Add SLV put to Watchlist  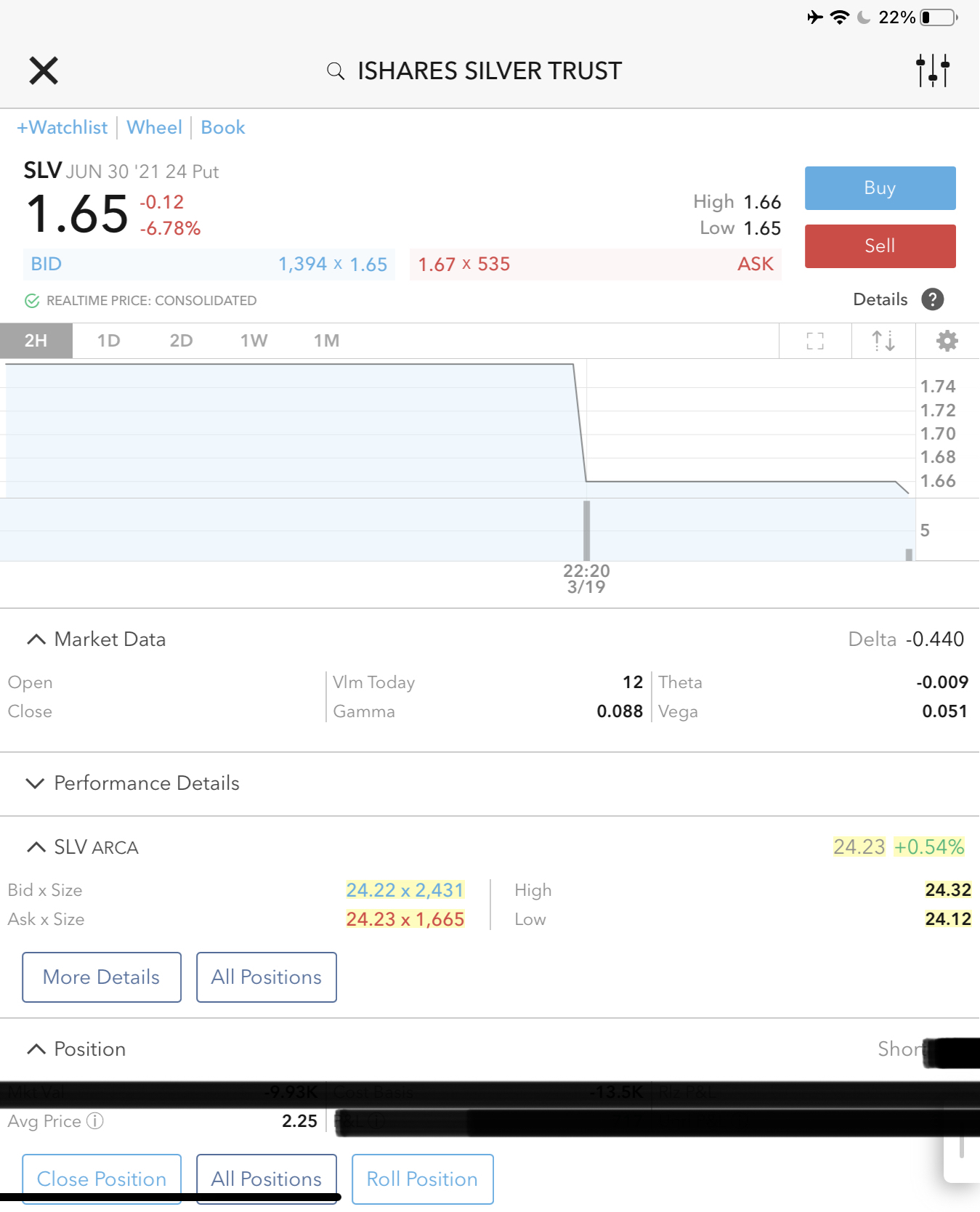62,128
